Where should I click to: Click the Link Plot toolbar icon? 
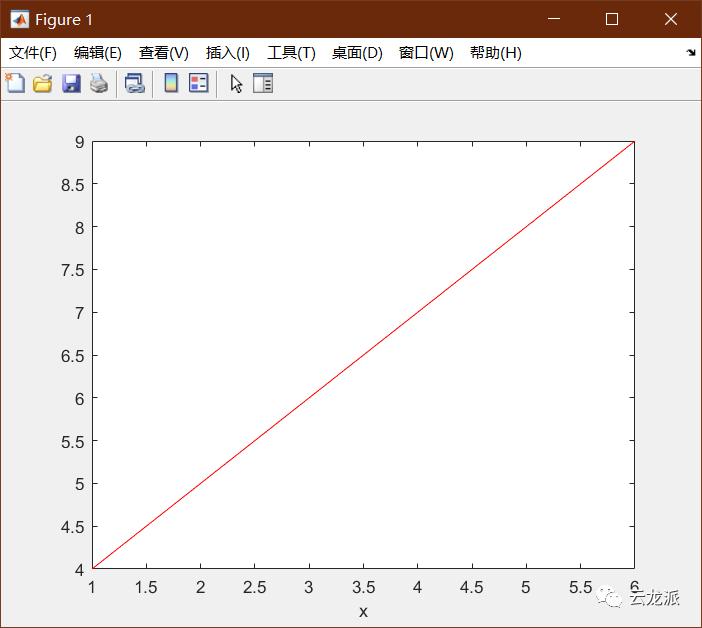tap(135, 84)
